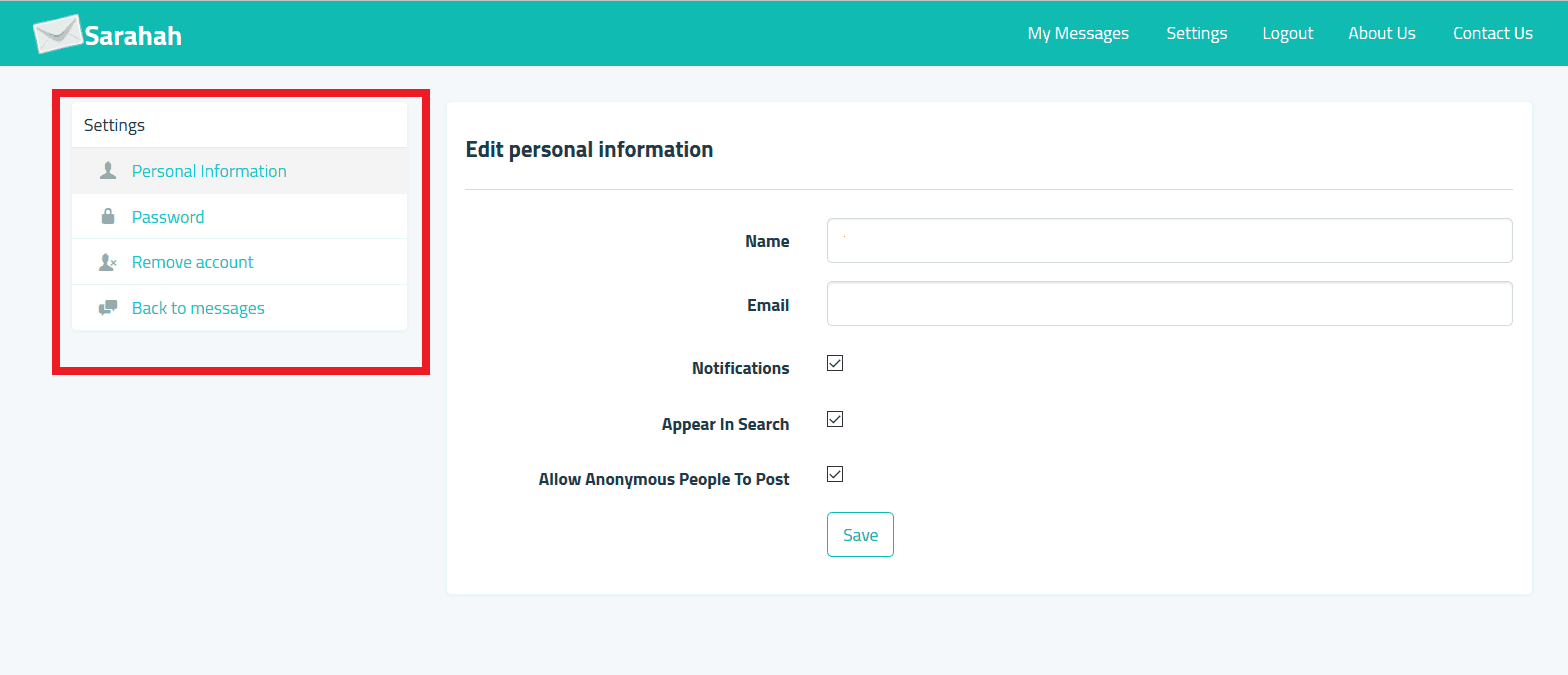Open the Contact Us page
1568x675 pixels.
pyautogui.click(x=1493, y=33)
